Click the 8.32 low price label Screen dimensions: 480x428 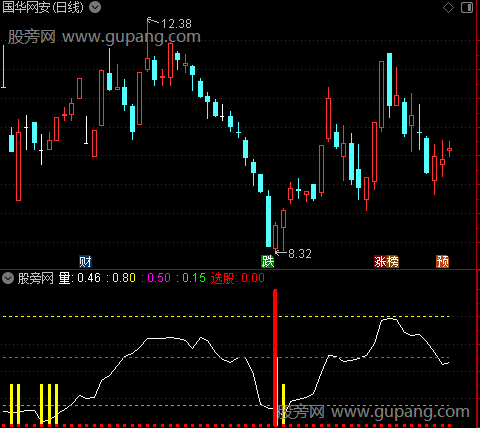300,254
